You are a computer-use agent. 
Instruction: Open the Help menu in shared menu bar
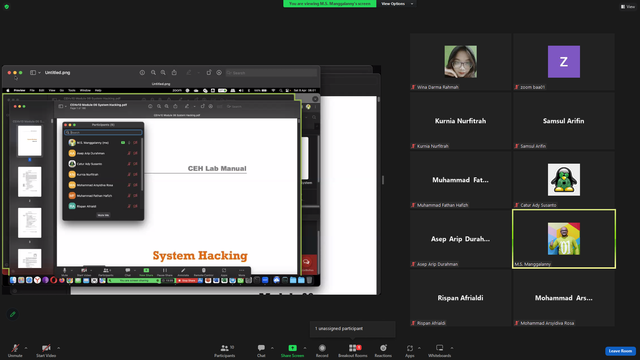[x=98, y=90]
